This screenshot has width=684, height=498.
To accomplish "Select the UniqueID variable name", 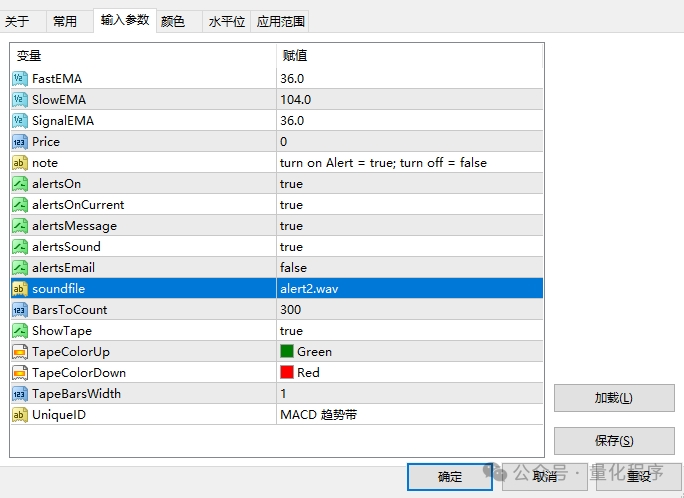I will (x=59, y=415).
